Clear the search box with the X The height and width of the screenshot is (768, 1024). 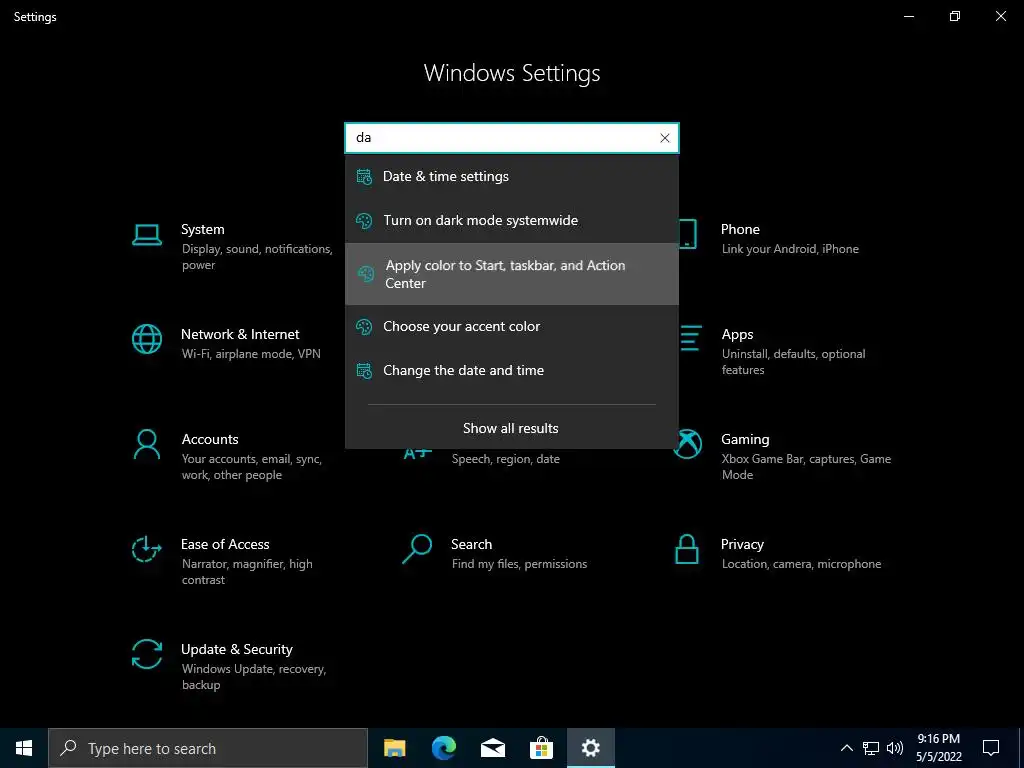point(664,138)
